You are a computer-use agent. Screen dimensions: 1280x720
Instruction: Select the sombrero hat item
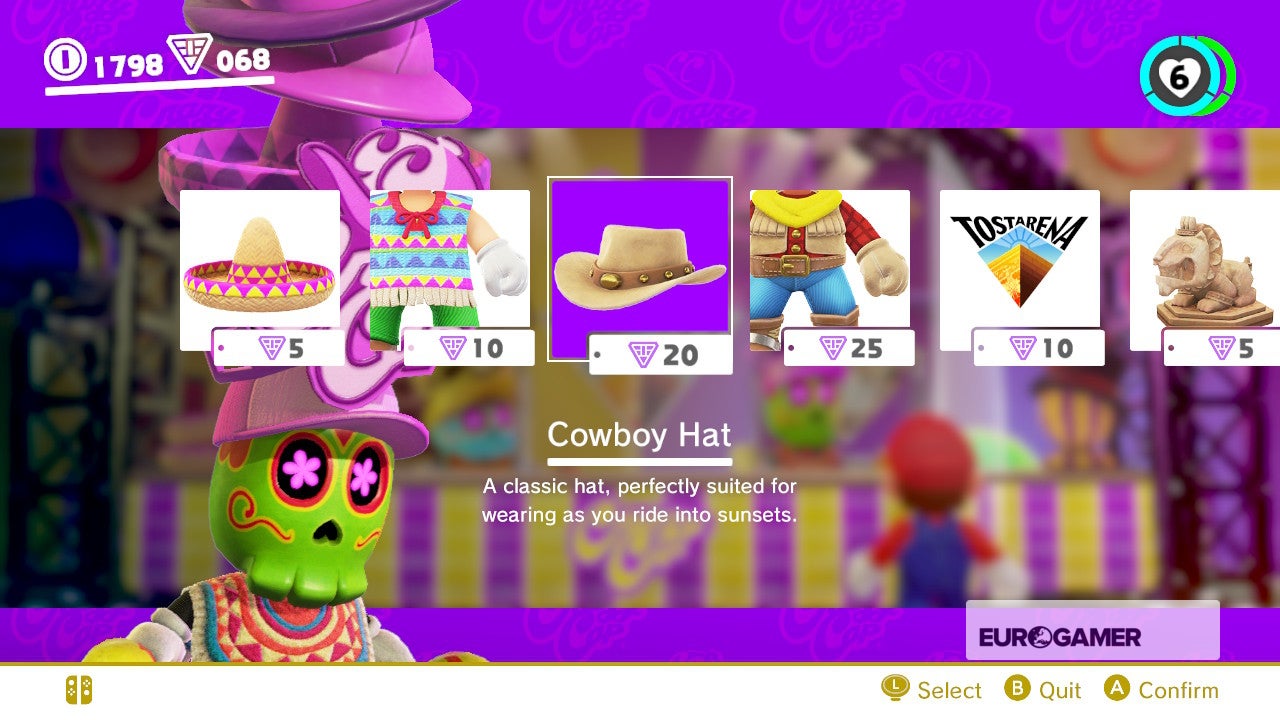(x=260, y=270)
